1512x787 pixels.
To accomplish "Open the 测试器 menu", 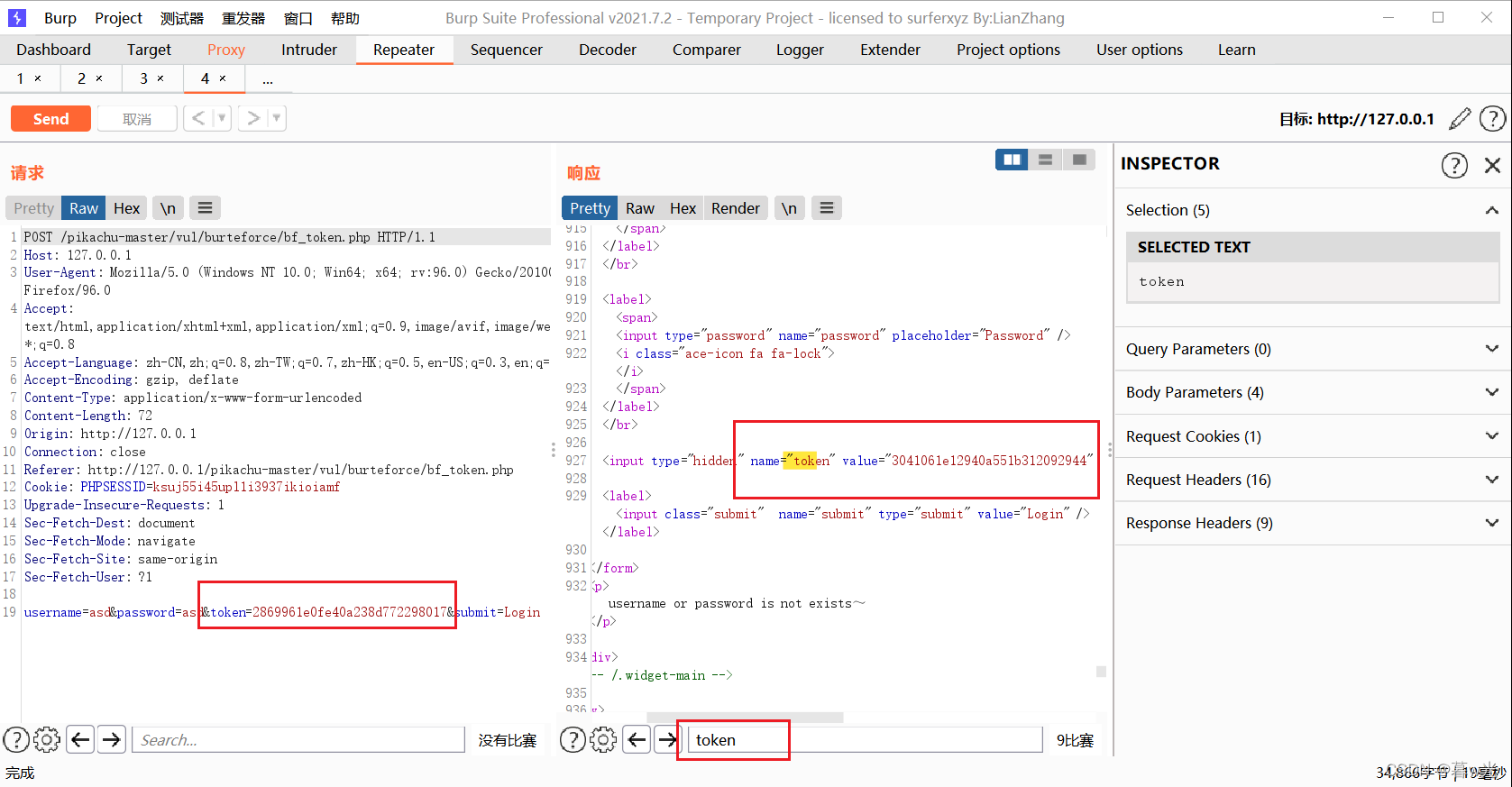I will [x=182, y=18].
